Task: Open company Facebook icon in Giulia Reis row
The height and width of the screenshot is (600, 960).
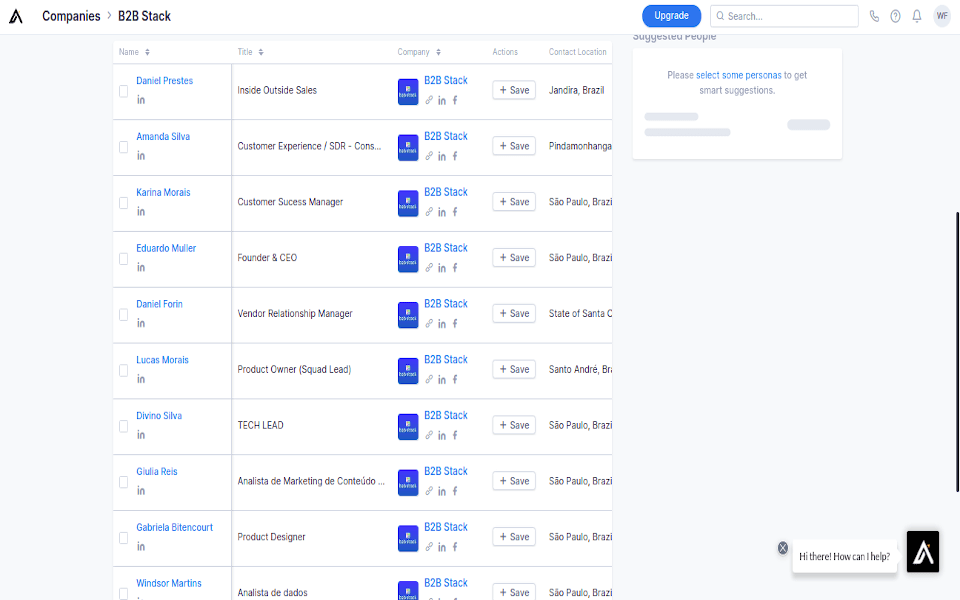Action: click(455, 491)
